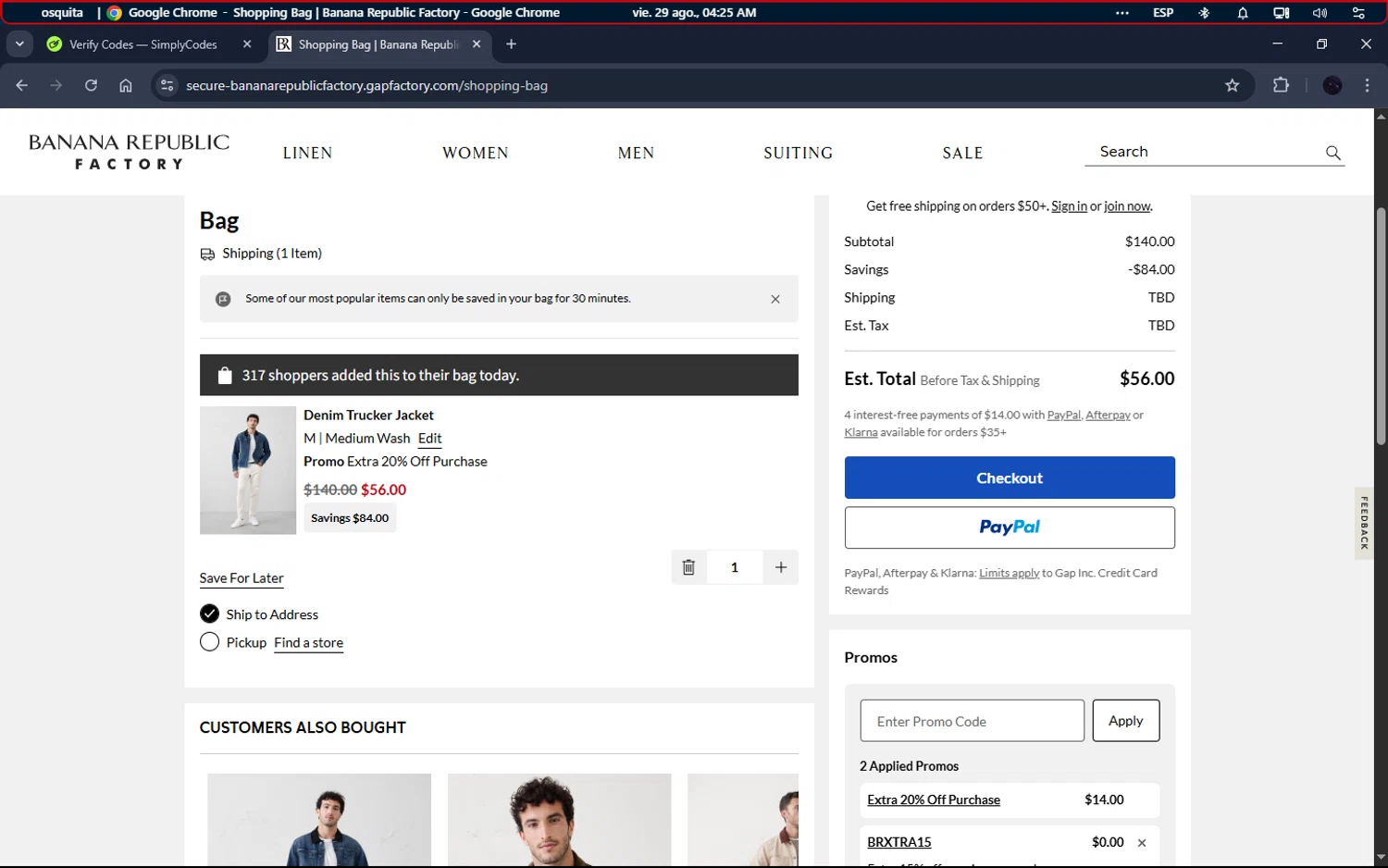The image size is (1388, 868).
Task: Open the clock showing vie. 29 ago.
Action: (694, 13)
